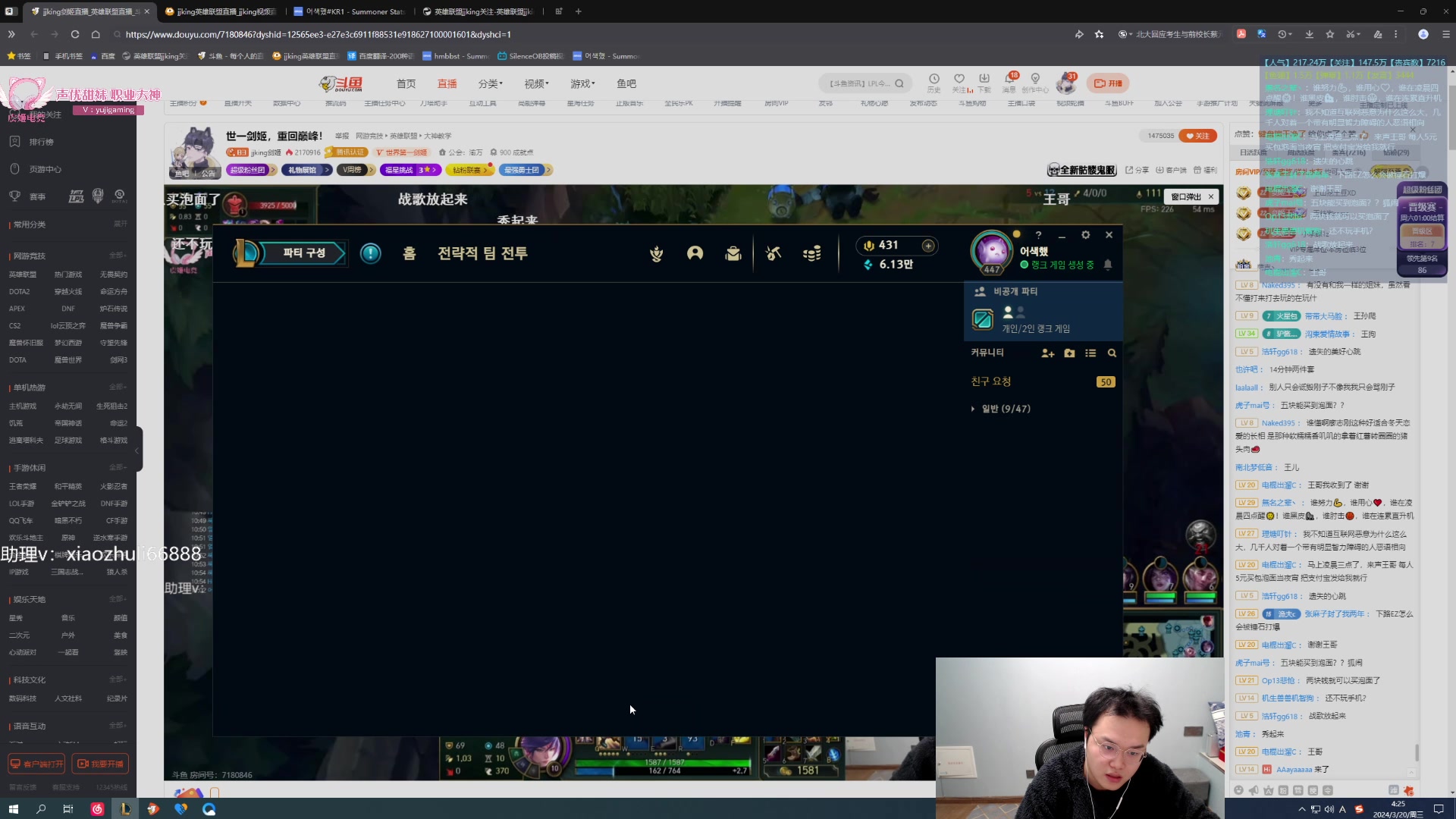Open the League client collection backpack icon

click(733, 253)
